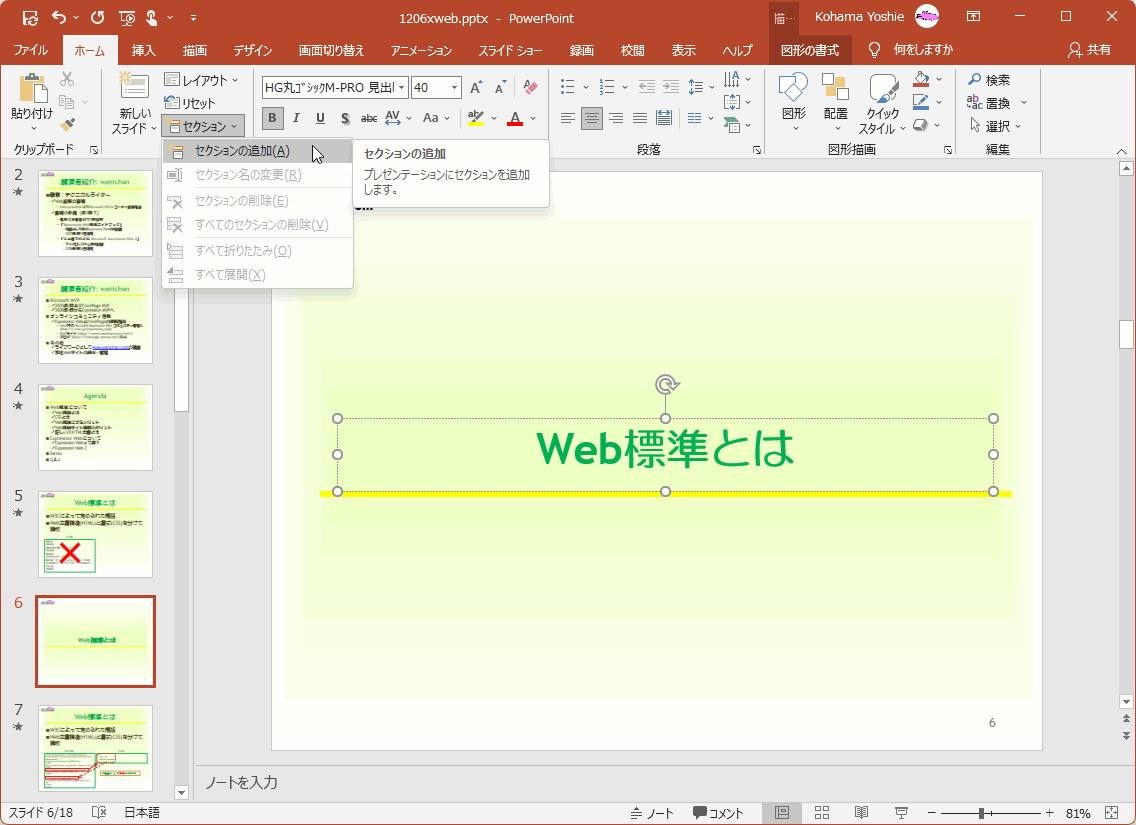1136x825 pixels.
Task: Select slide 4 Agenda thumbnail
Action: coord(95,427)
